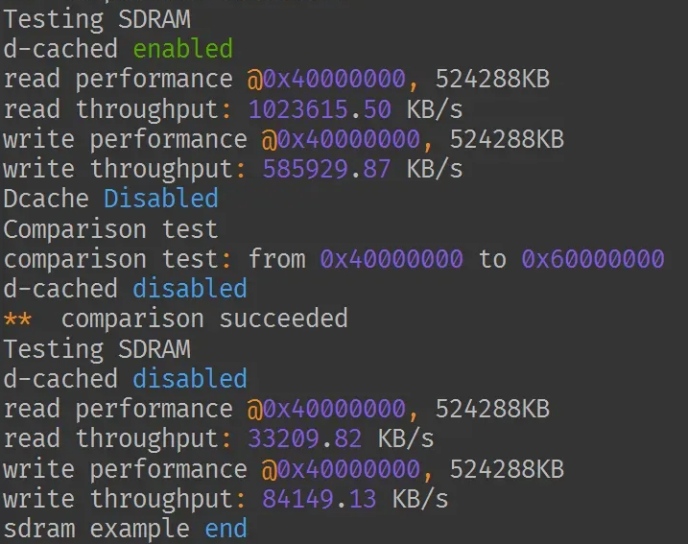Click the "Comparison test" heading line
The width and height of the screenshot is (688, 544).
pos(110,229)
